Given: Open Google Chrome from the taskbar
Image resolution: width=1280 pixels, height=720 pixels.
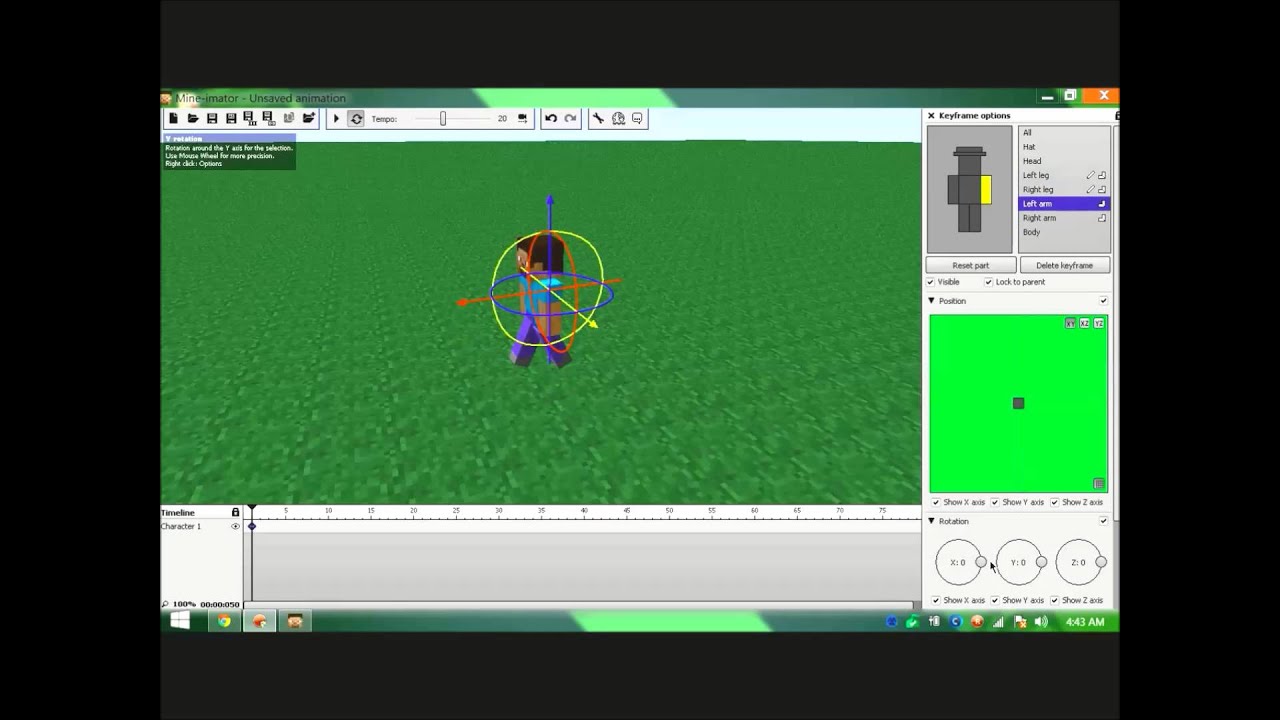Looking at the screenshot, I should 224,621.
